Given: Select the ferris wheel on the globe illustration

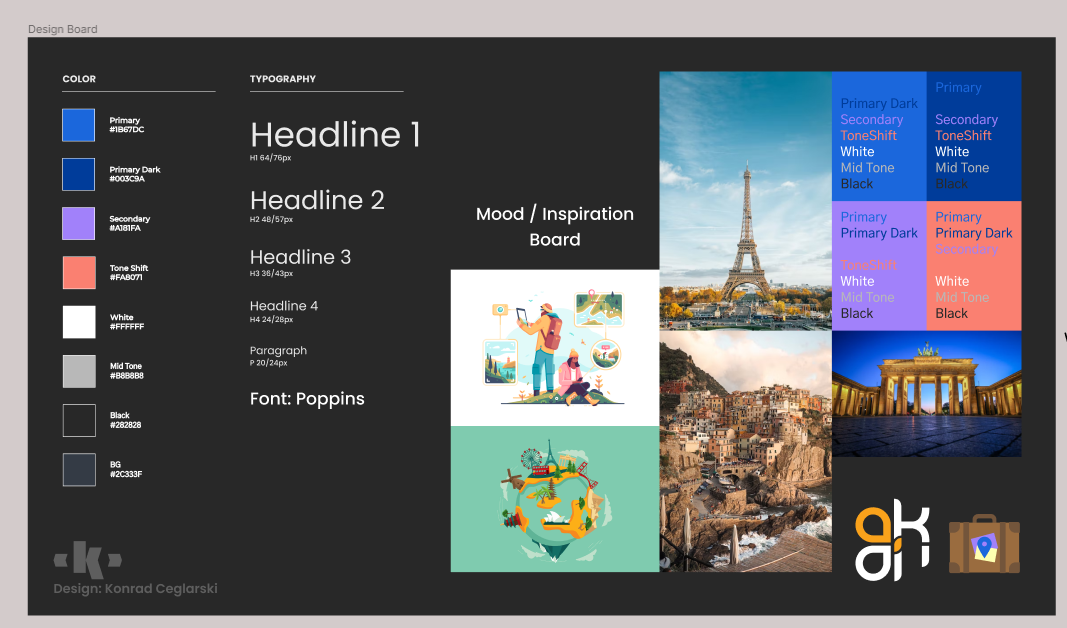Looking at the screenshot, I should coord(531,458).
